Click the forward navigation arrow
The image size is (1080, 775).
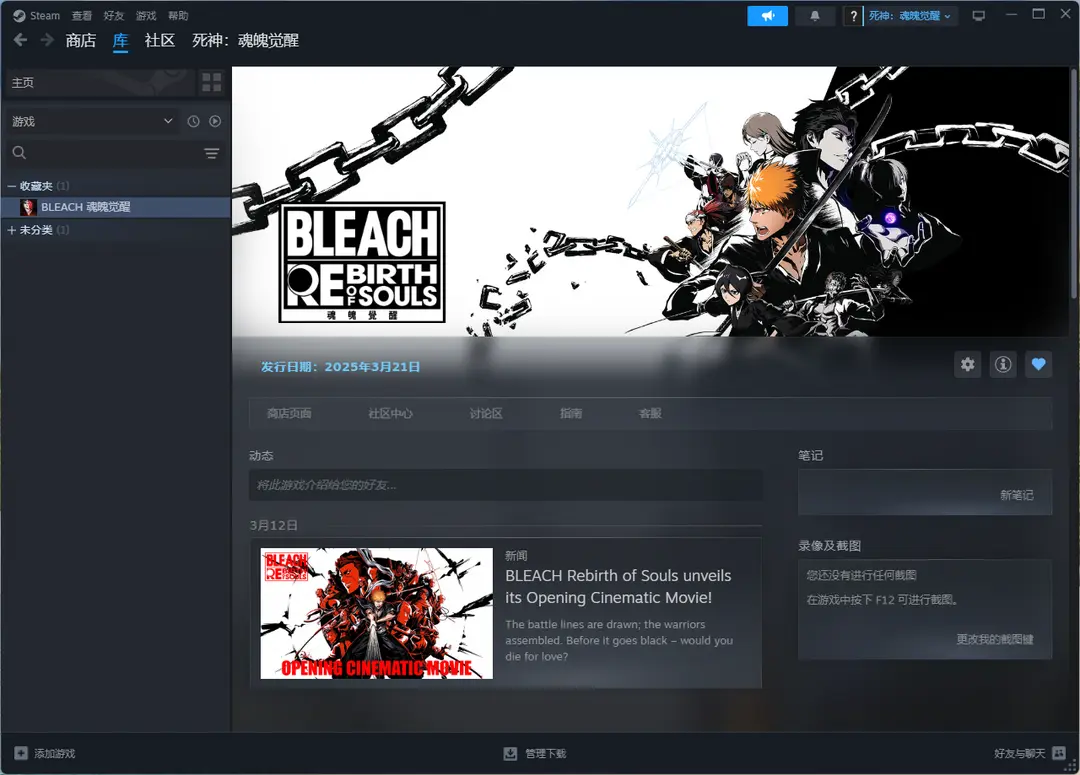point(47,40)
